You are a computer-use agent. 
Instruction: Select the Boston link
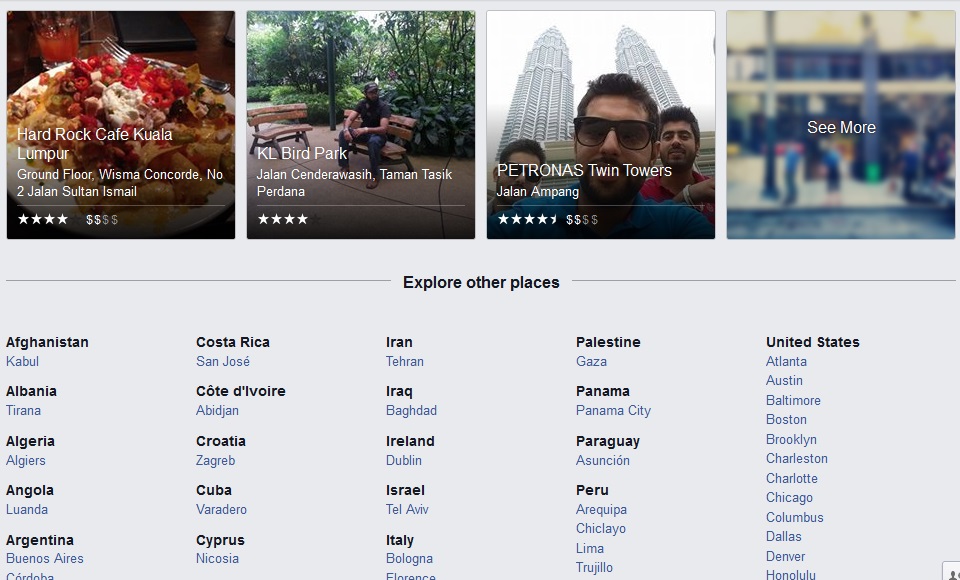[x=787, y=420]
